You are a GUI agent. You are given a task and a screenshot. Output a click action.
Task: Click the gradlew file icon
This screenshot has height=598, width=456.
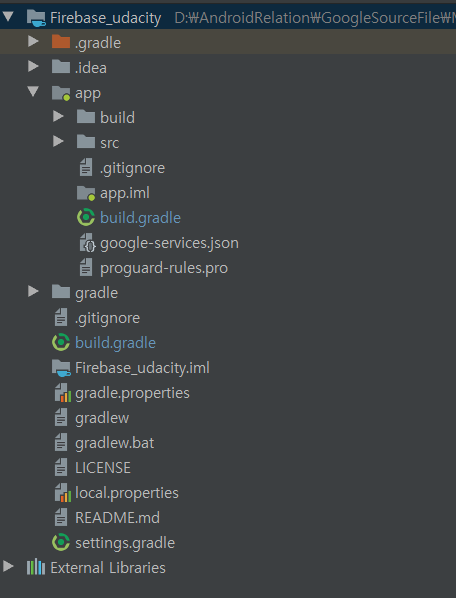point(61,417)
